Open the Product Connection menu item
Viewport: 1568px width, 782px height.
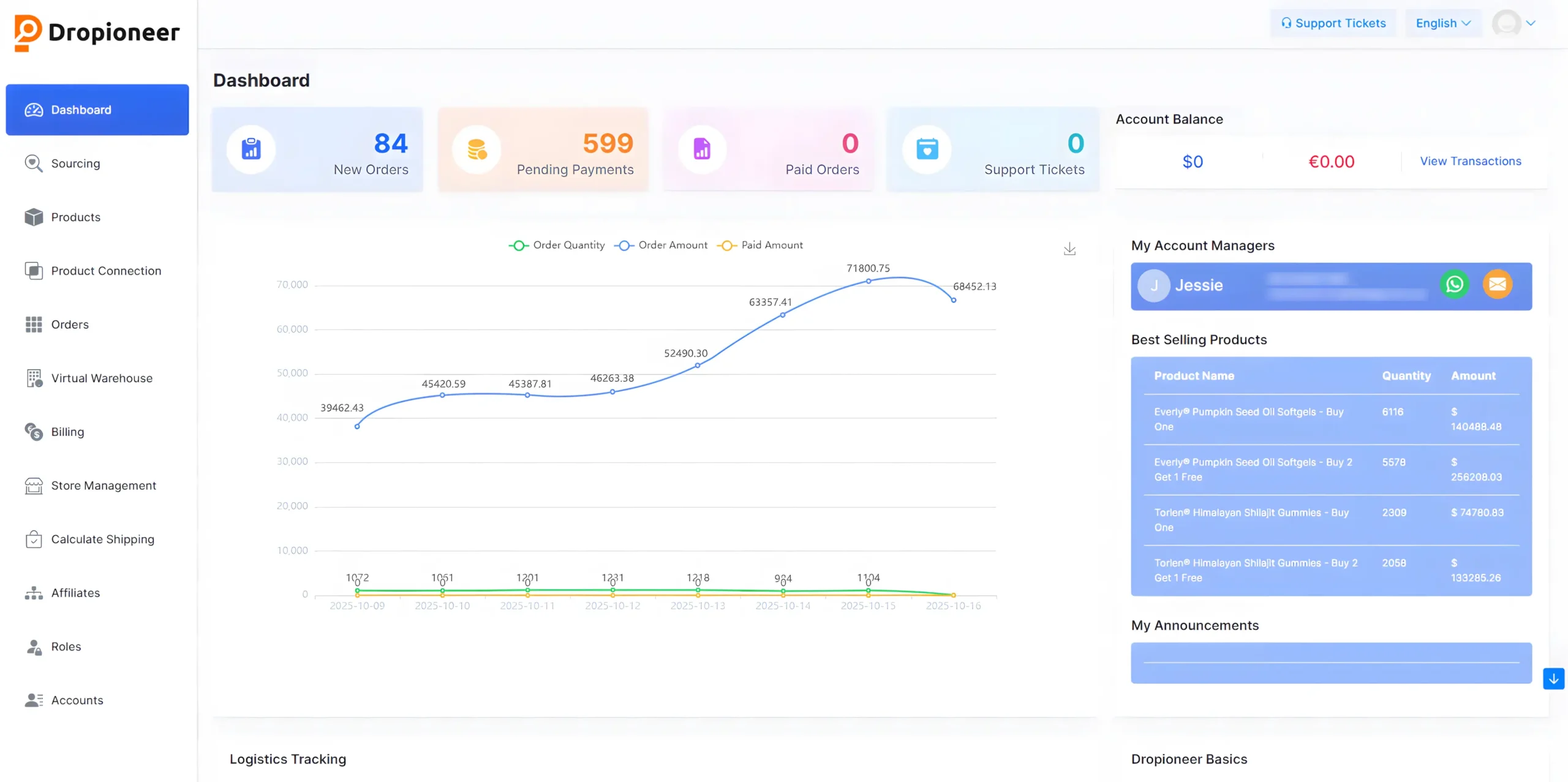pyautogui.click(x=106, y=271)
